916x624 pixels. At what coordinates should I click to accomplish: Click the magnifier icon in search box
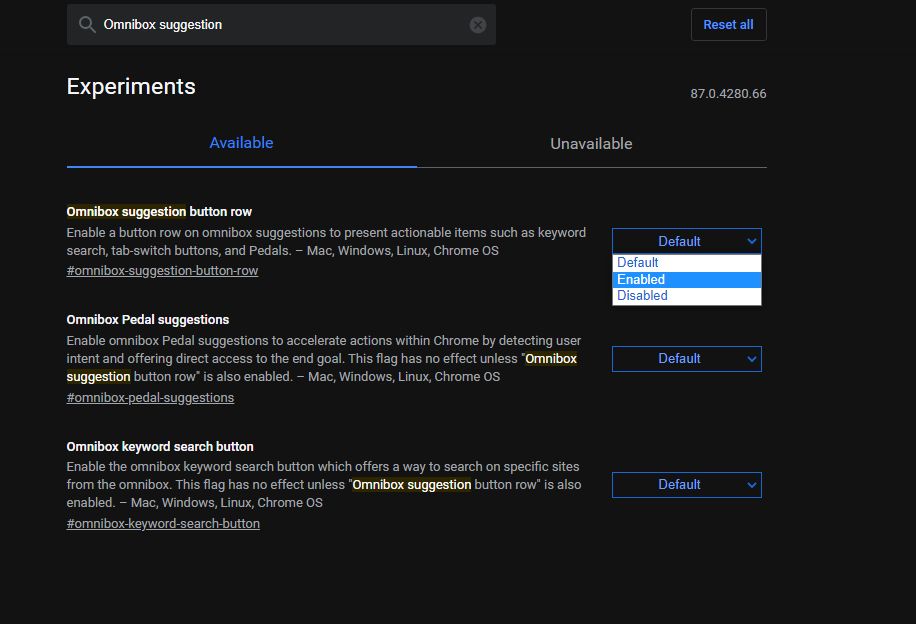[87, 25]
